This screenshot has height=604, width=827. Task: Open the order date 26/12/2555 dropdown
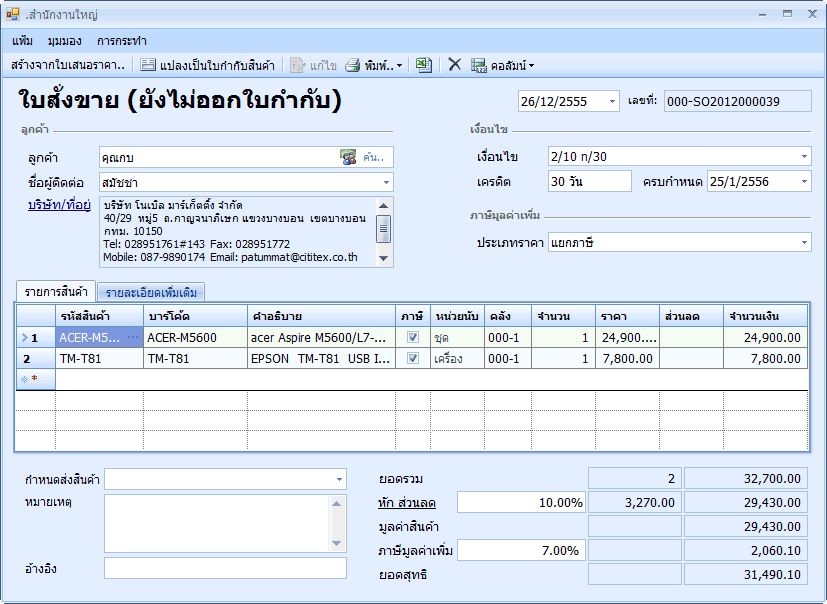click(611, 102)
